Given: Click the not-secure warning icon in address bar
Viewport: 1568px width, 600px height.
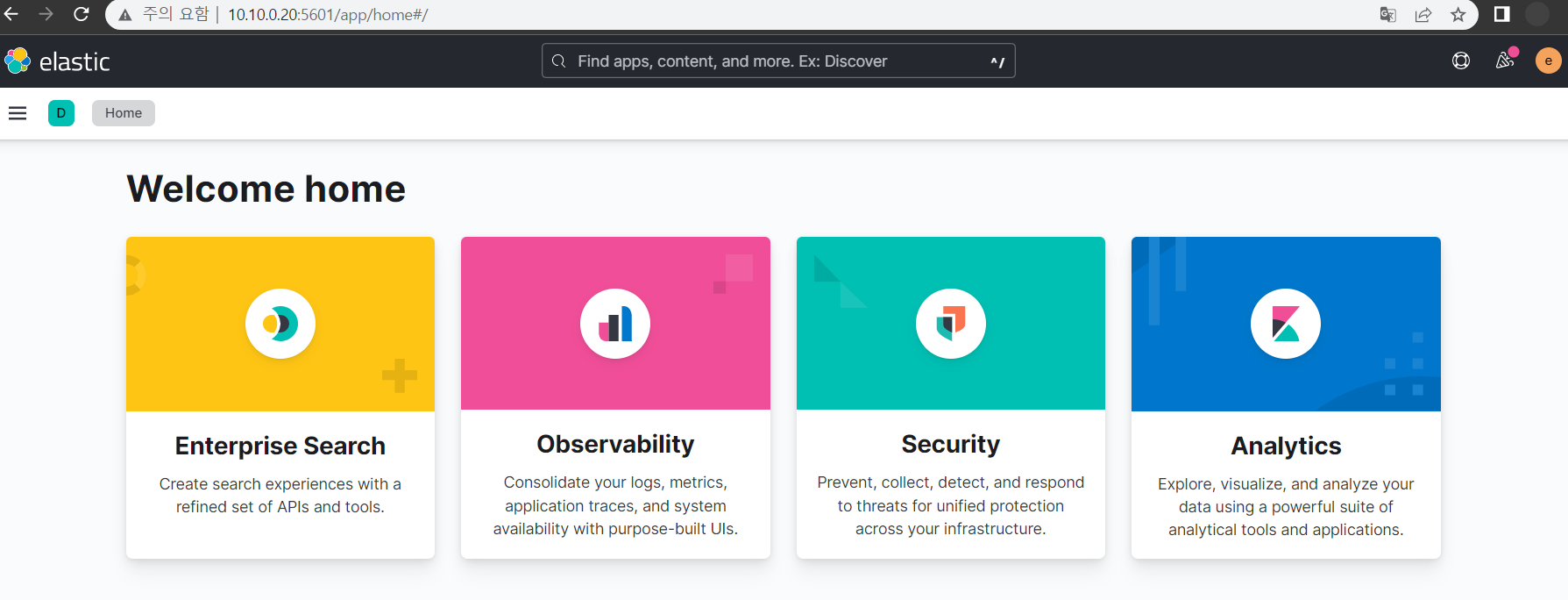Looking at the screenshot, I should pos(125,15).
